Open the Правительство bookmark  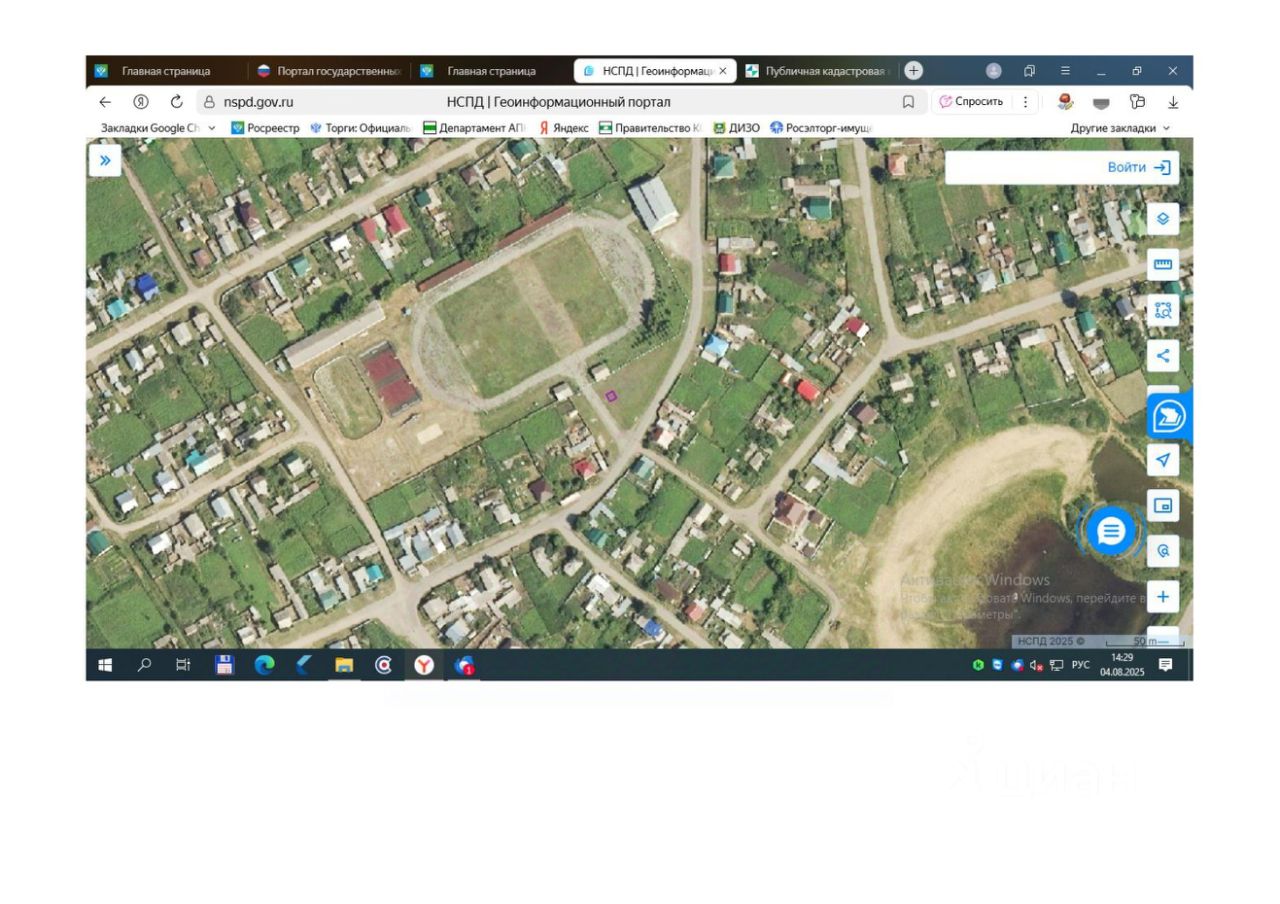pos(650,128)
